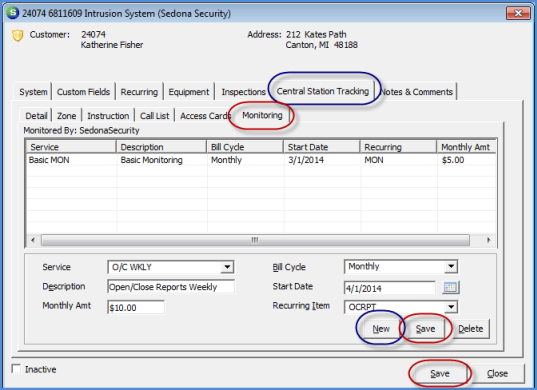Click the 'MON' recurring cell
The height and width of the screenshot is (390, 537).
pyautogui.click(x=398, y=160)
